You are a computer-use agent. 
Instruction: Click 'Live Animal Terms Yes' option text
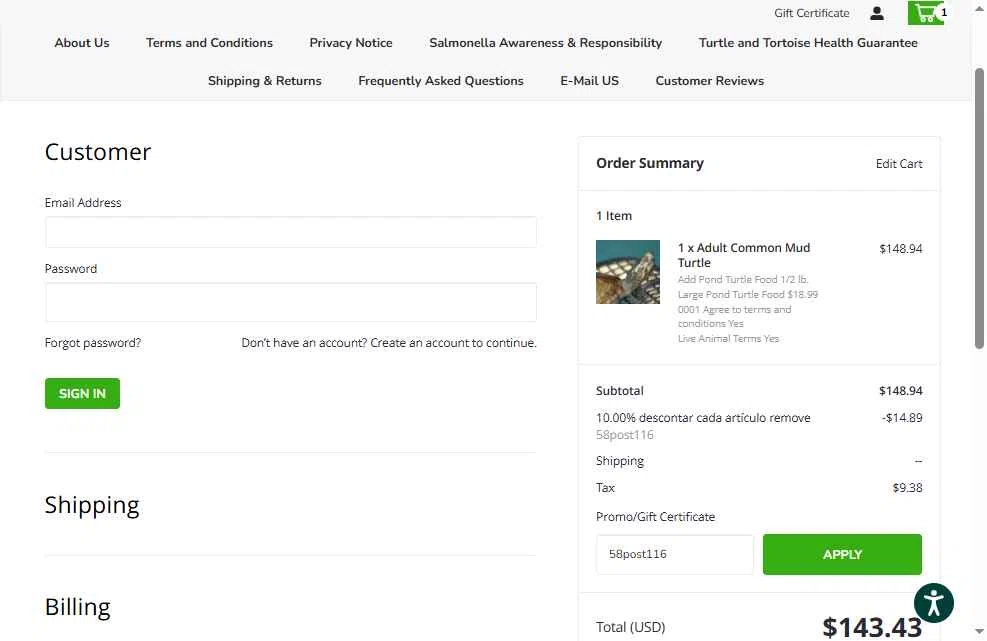click(x=728, y=338)
